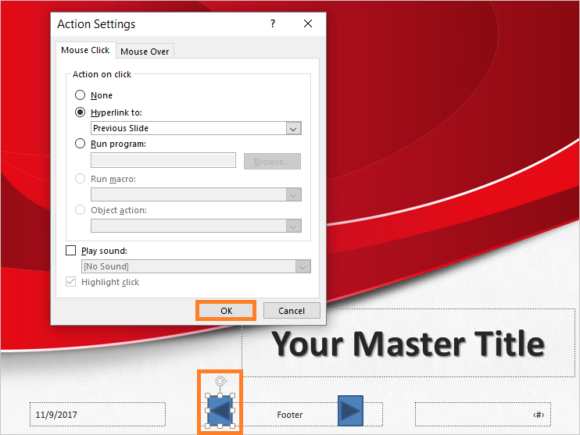
Task: Open the No Sound dropdown arrow
Action: point(303,266)
